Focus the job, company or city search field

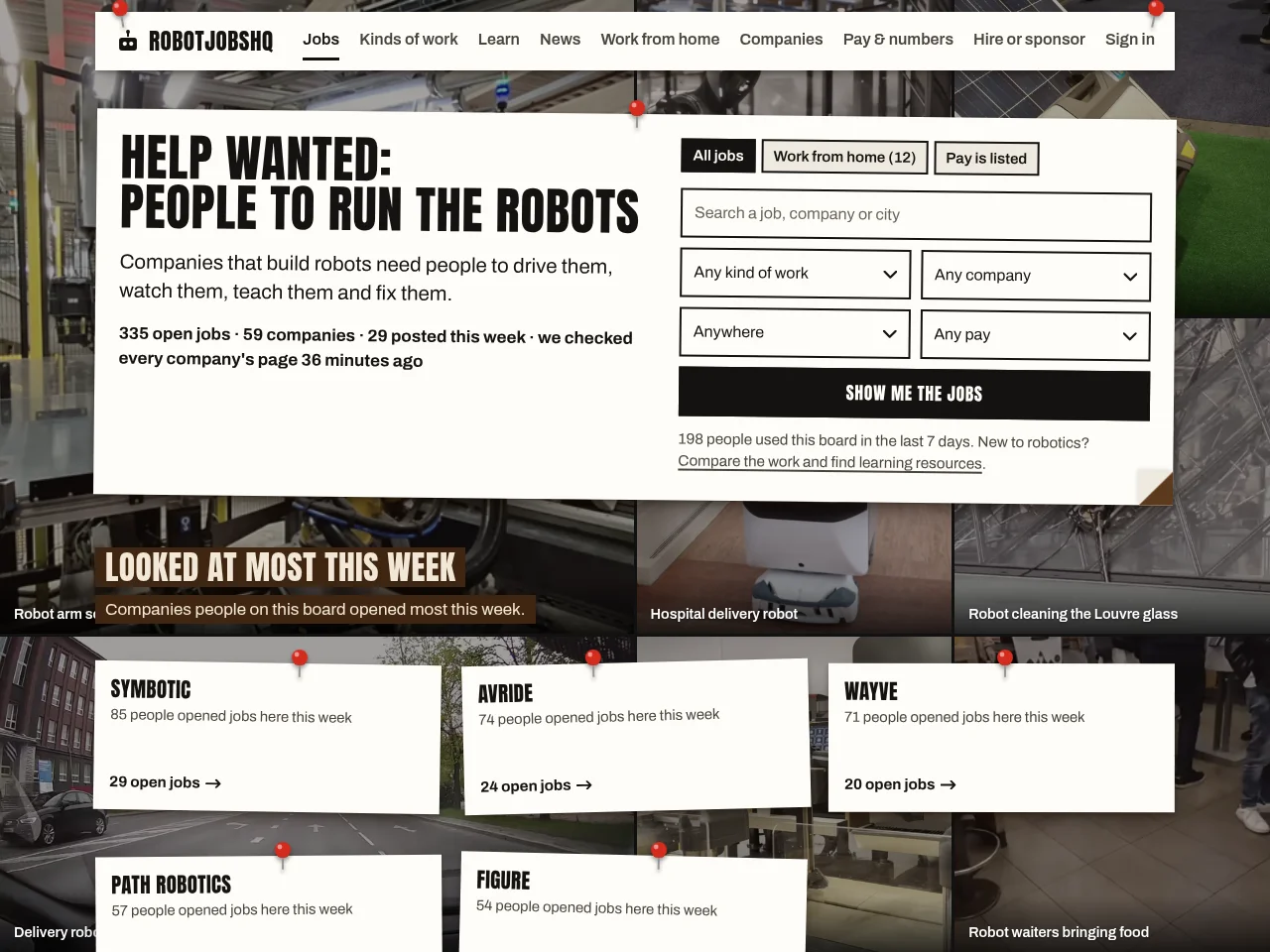(x=916, y=215)
